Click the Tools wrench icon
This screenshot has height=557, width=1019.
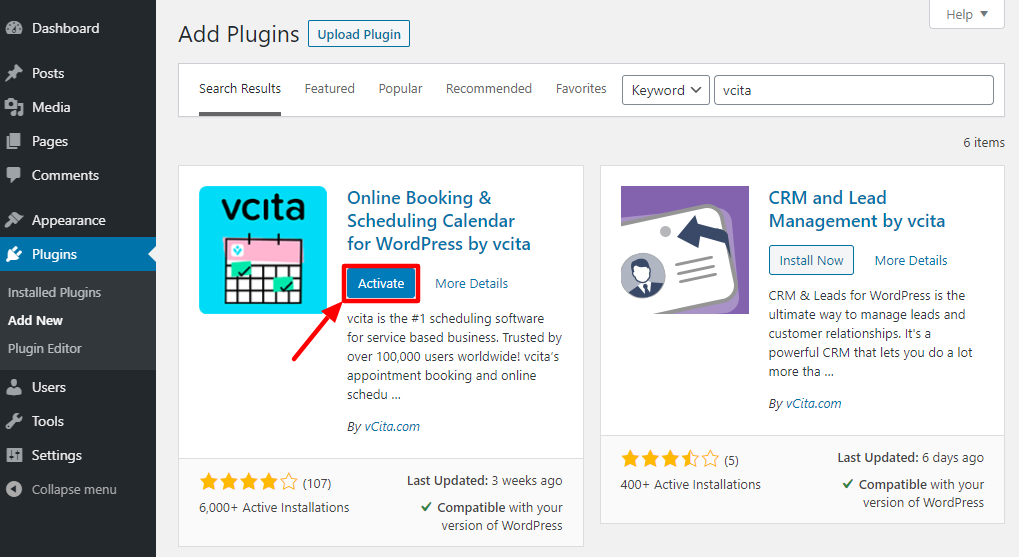pos(14,421)
